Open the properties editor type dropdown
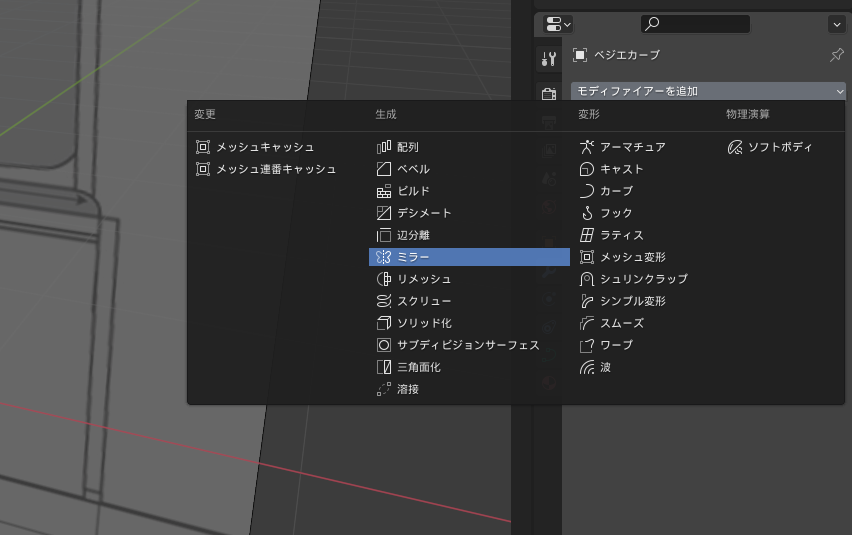The height and width of the screenshot is (535, 852). coord(558,24)
